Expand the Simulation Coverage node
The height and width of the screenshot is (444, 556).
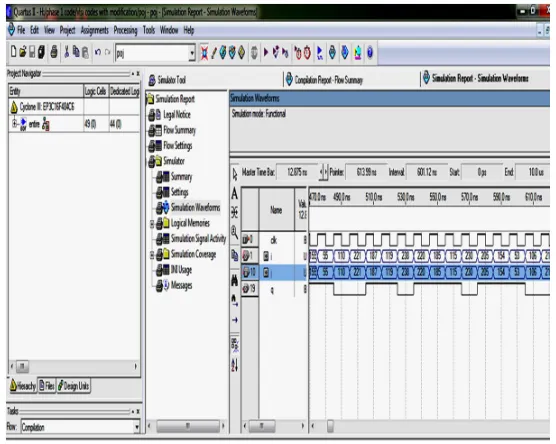pos(152,255)
